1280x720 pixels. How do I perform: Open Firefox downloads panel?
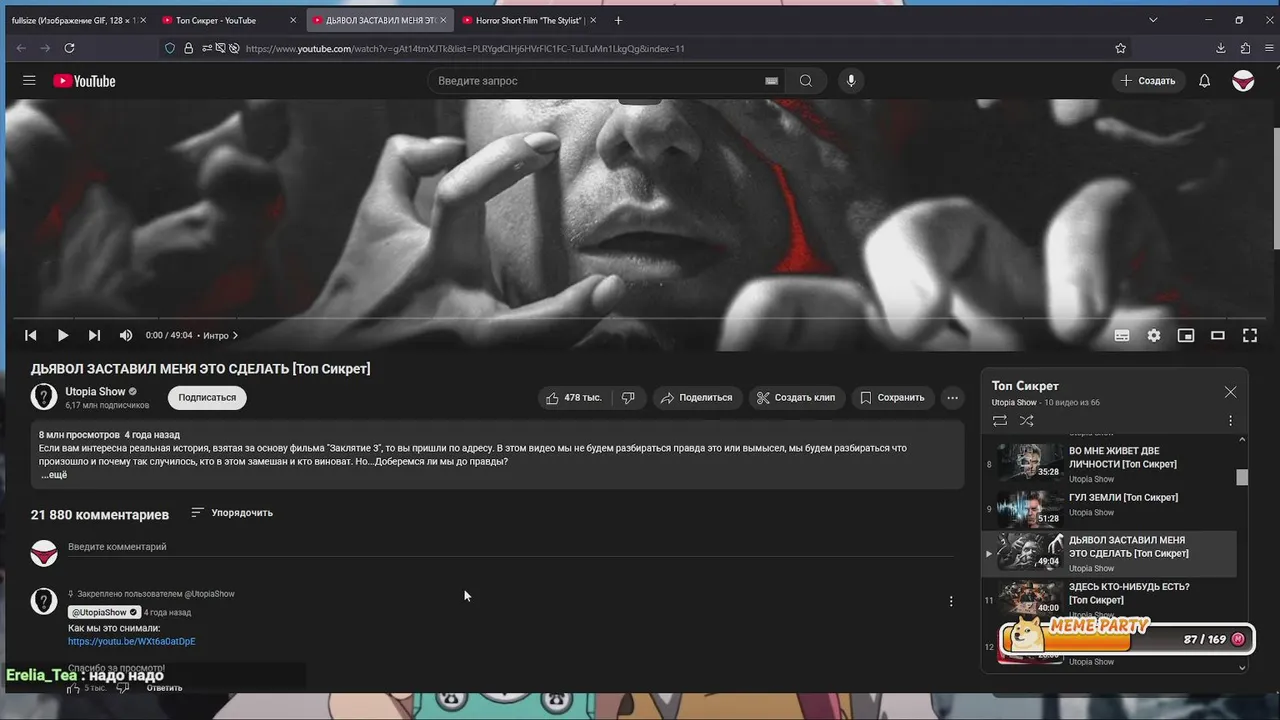[x=1221, y=48]
